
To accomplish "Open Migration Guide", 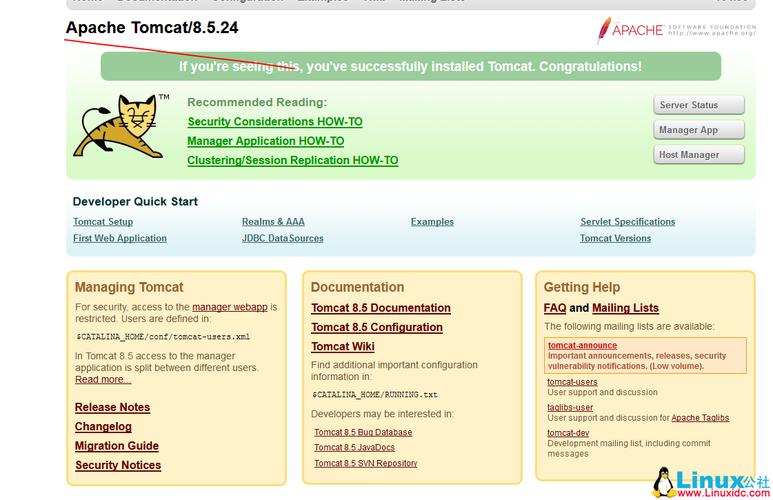I will point(117,446).
